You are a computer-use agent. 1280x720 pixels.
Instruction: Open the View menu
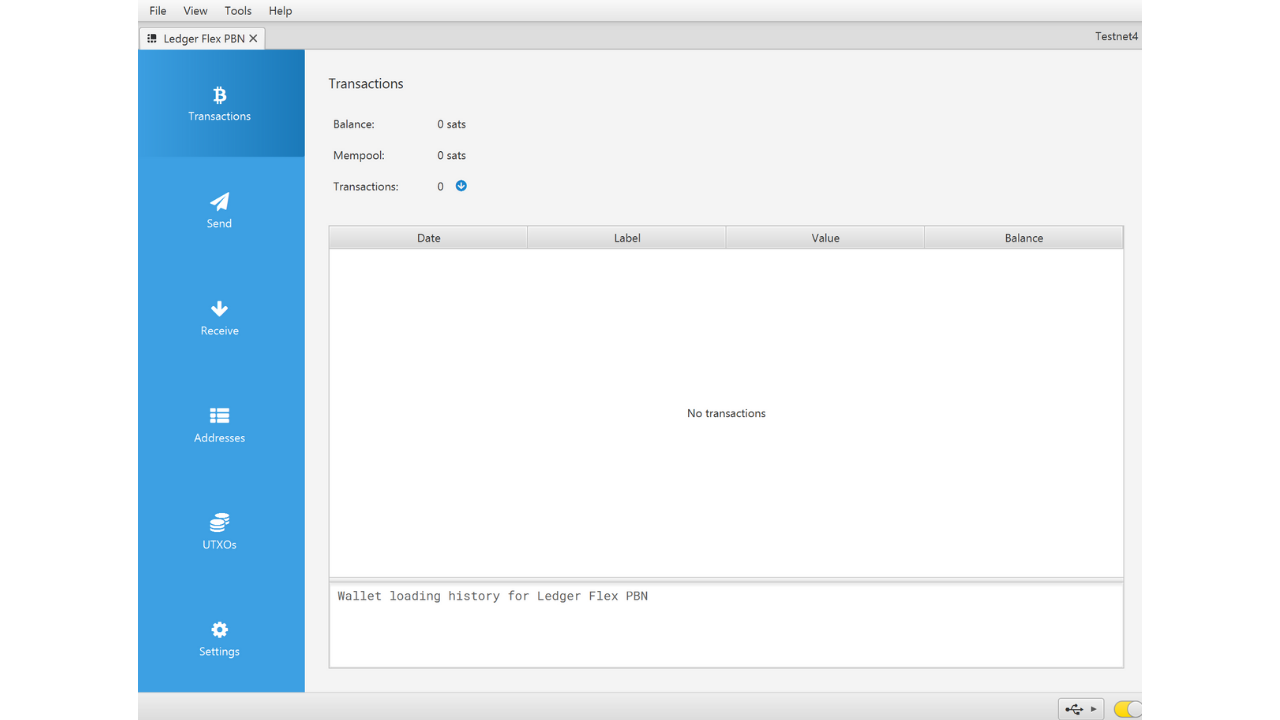(195, 11)
